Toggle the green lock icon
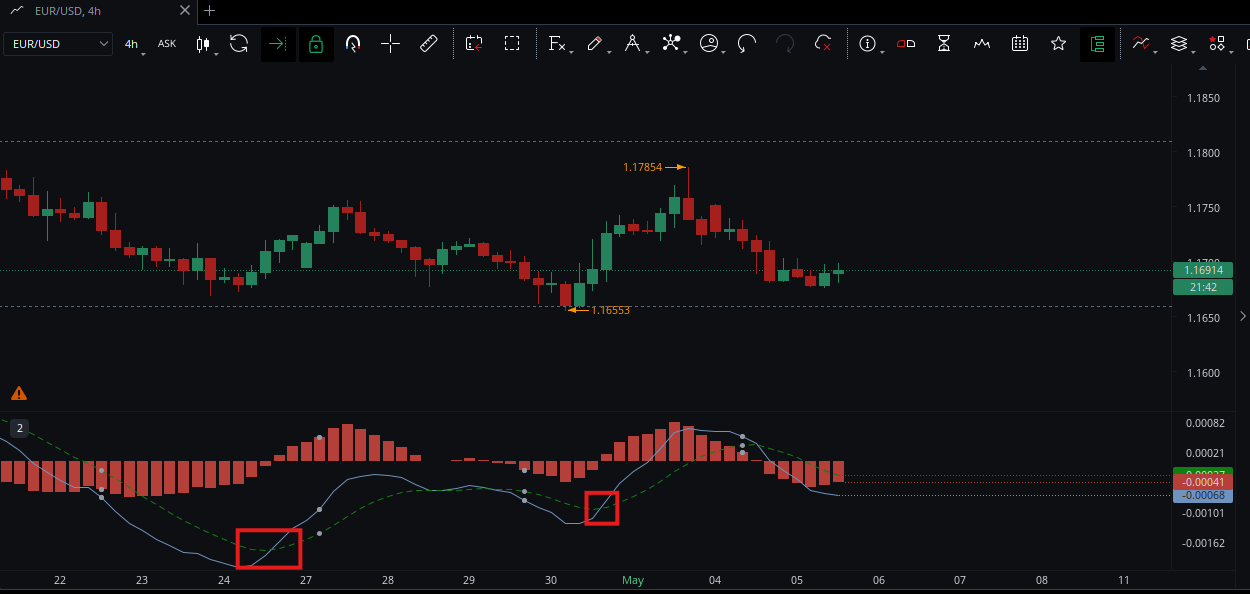The image size is (1250, 594). 316,44
